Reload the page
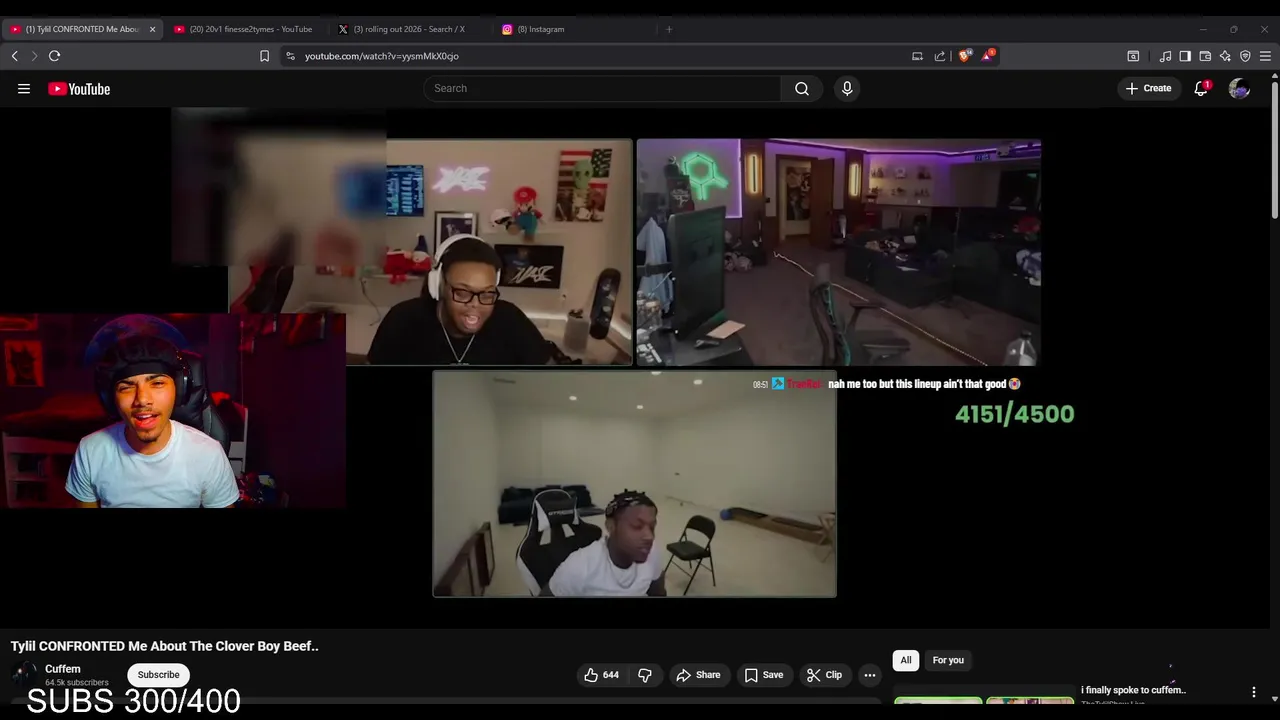Viewport: 1280px width, 720px height. (55, 56)
